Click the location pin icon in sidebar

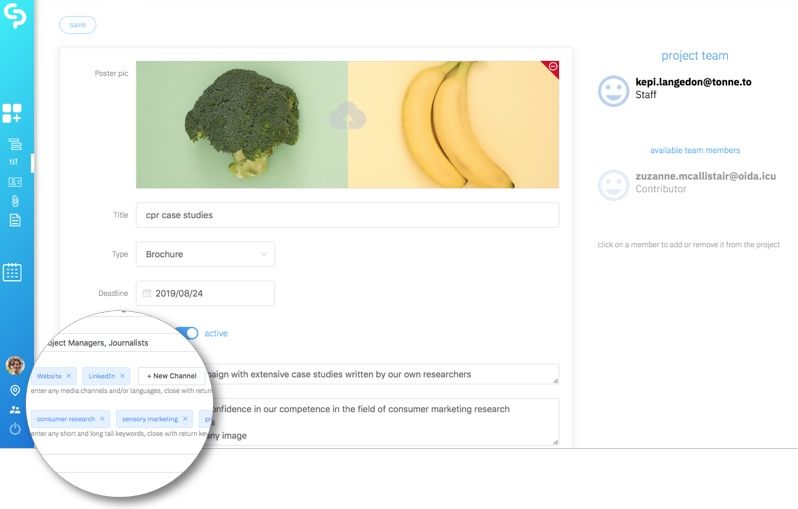pos(15,390)
